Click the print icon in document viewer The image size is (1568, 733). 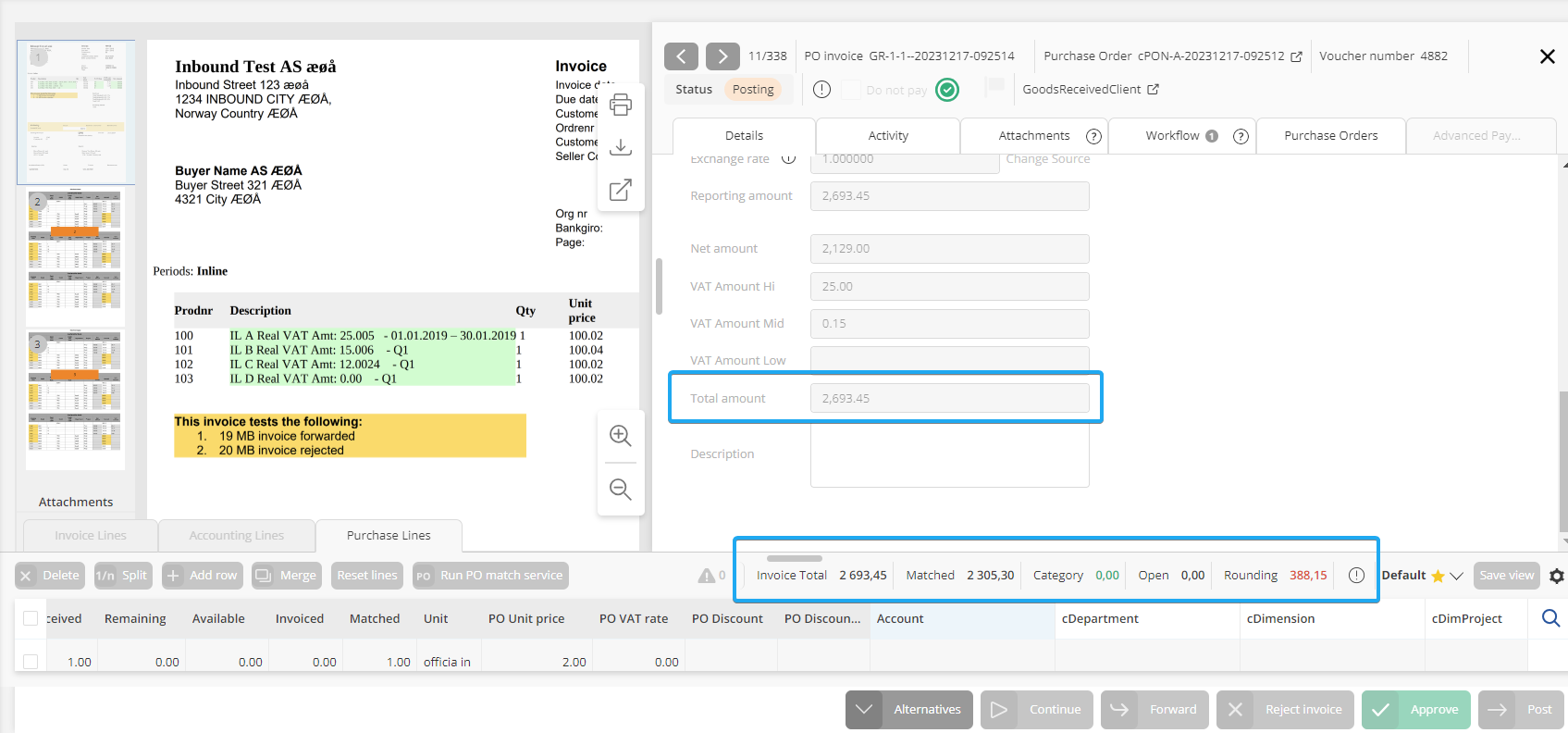pyautogui.click(x=621, y=105)
